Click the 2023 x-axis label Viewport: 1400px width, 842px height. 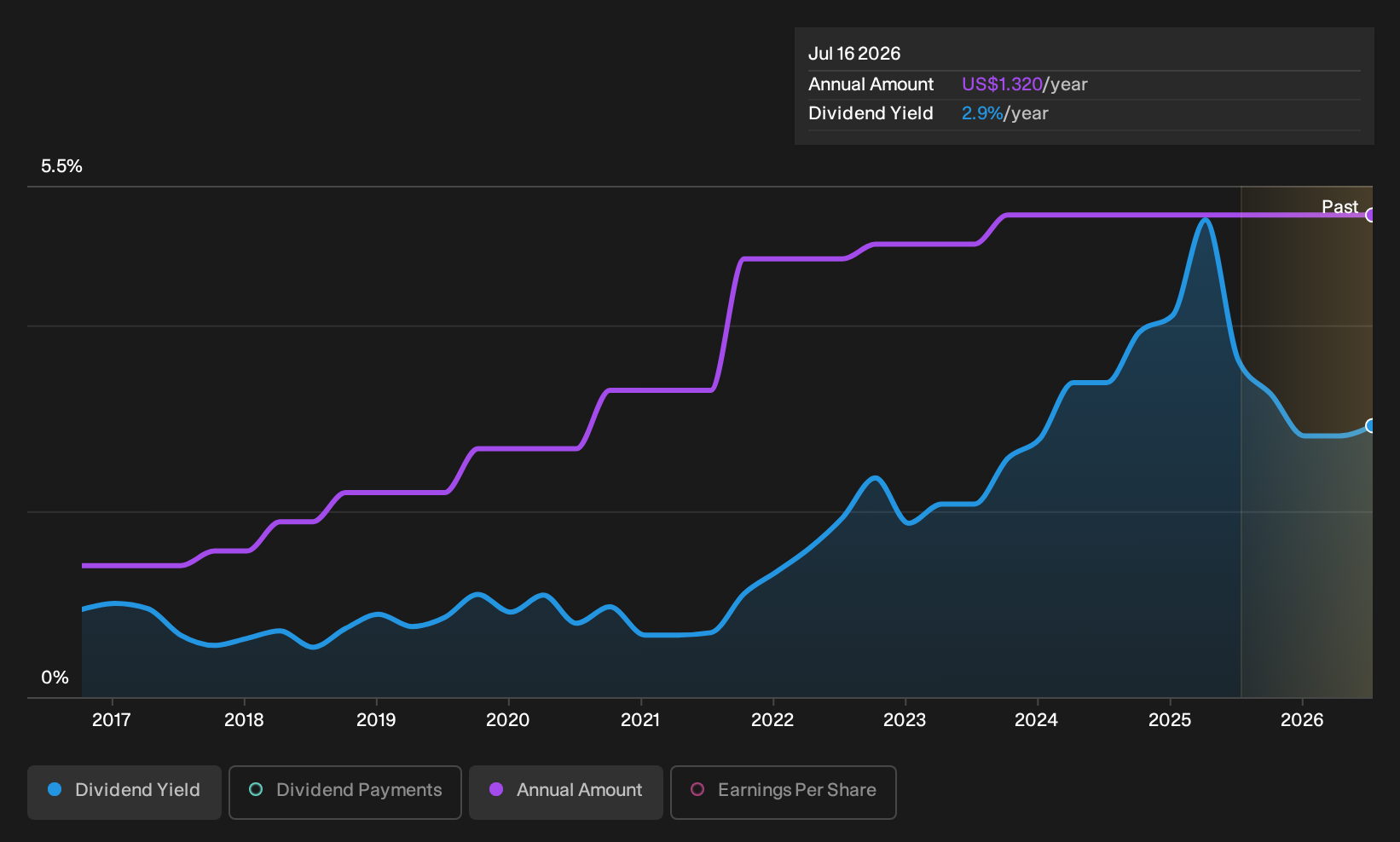click(905, 720)
